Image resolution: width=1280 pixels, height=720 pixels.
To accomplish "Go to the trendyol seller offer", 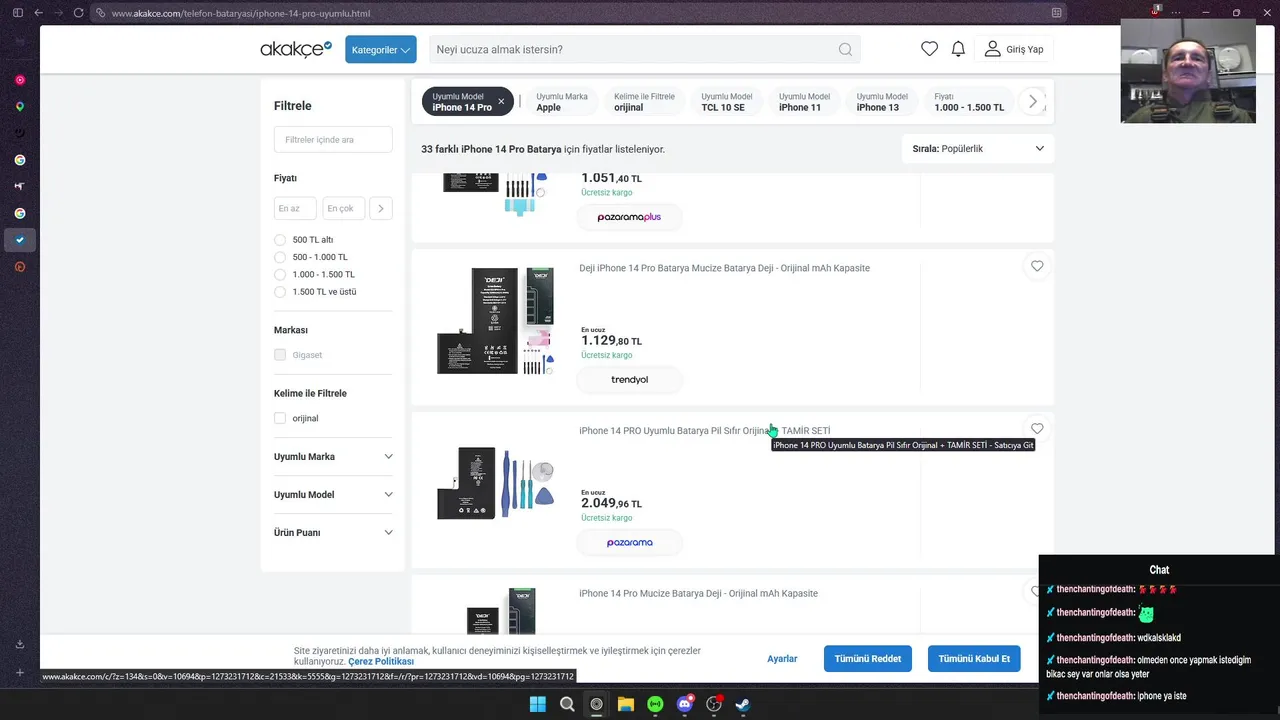I will (630, 380).
